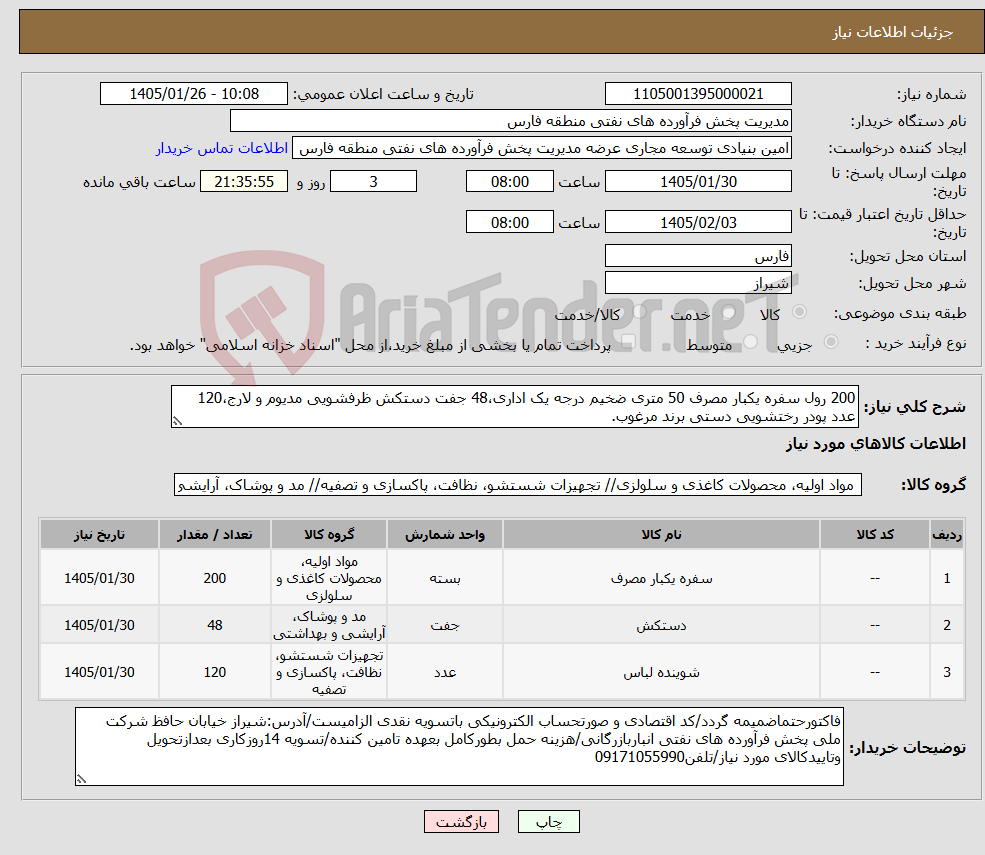Click the تعداد / مقدار column header
This screenshot has width=985, height=855.
point(214,535)
